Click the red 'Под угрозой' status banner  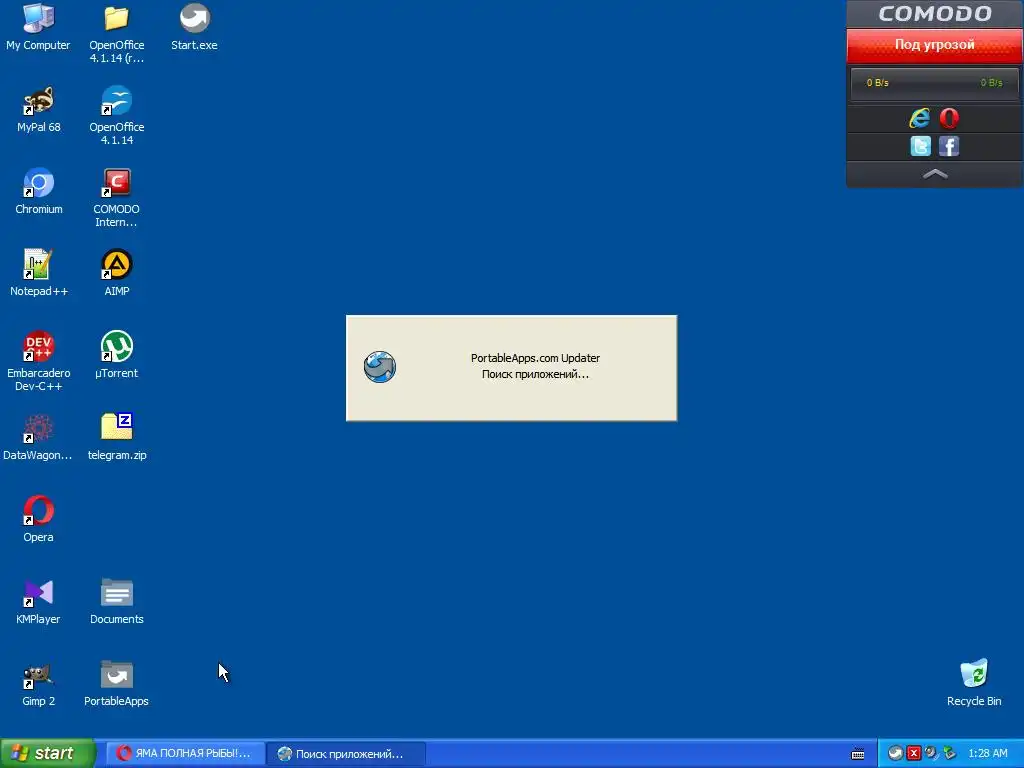[x=935, y=45]
